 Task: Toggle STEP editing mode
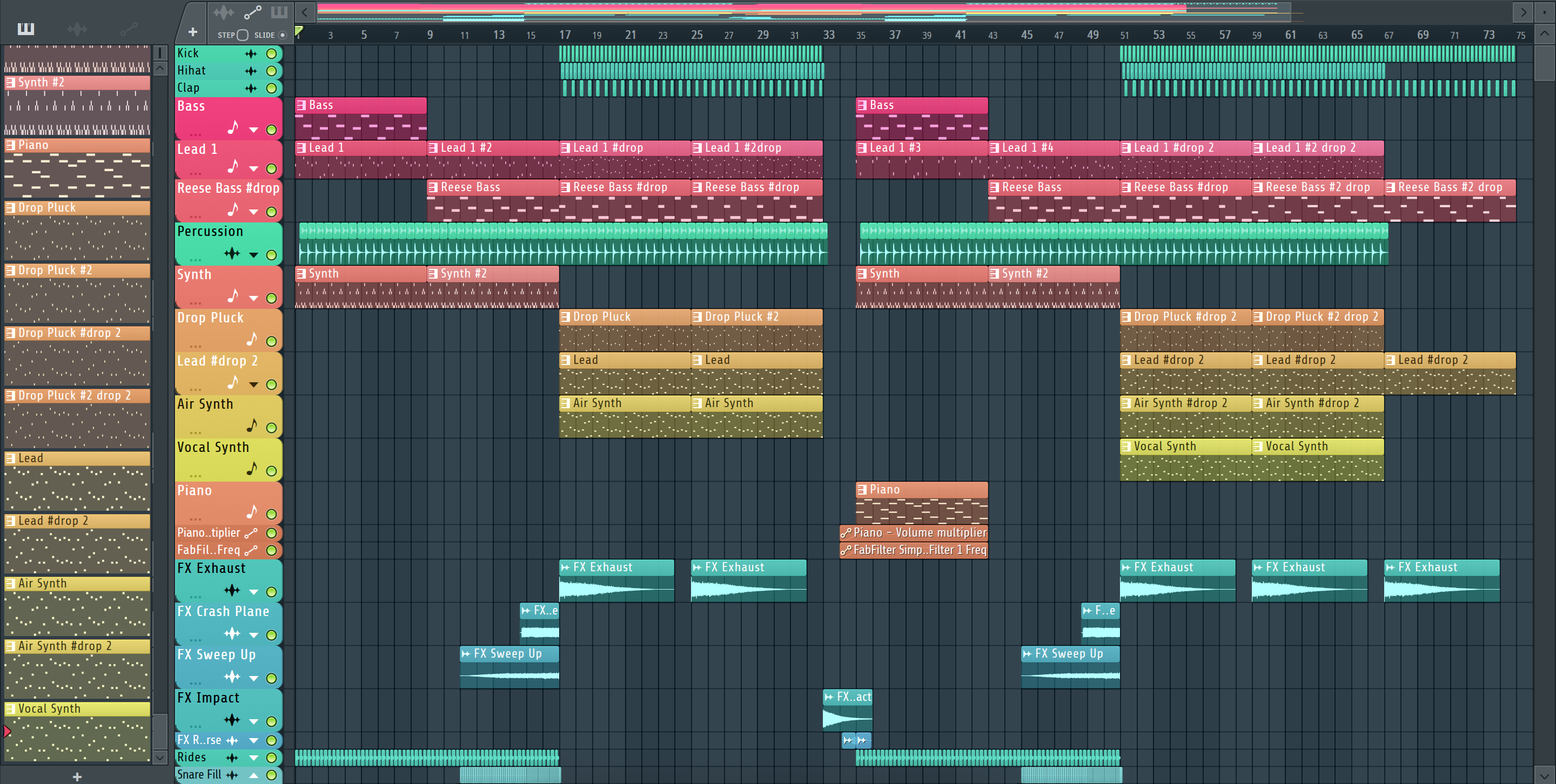tap(242, 35)
